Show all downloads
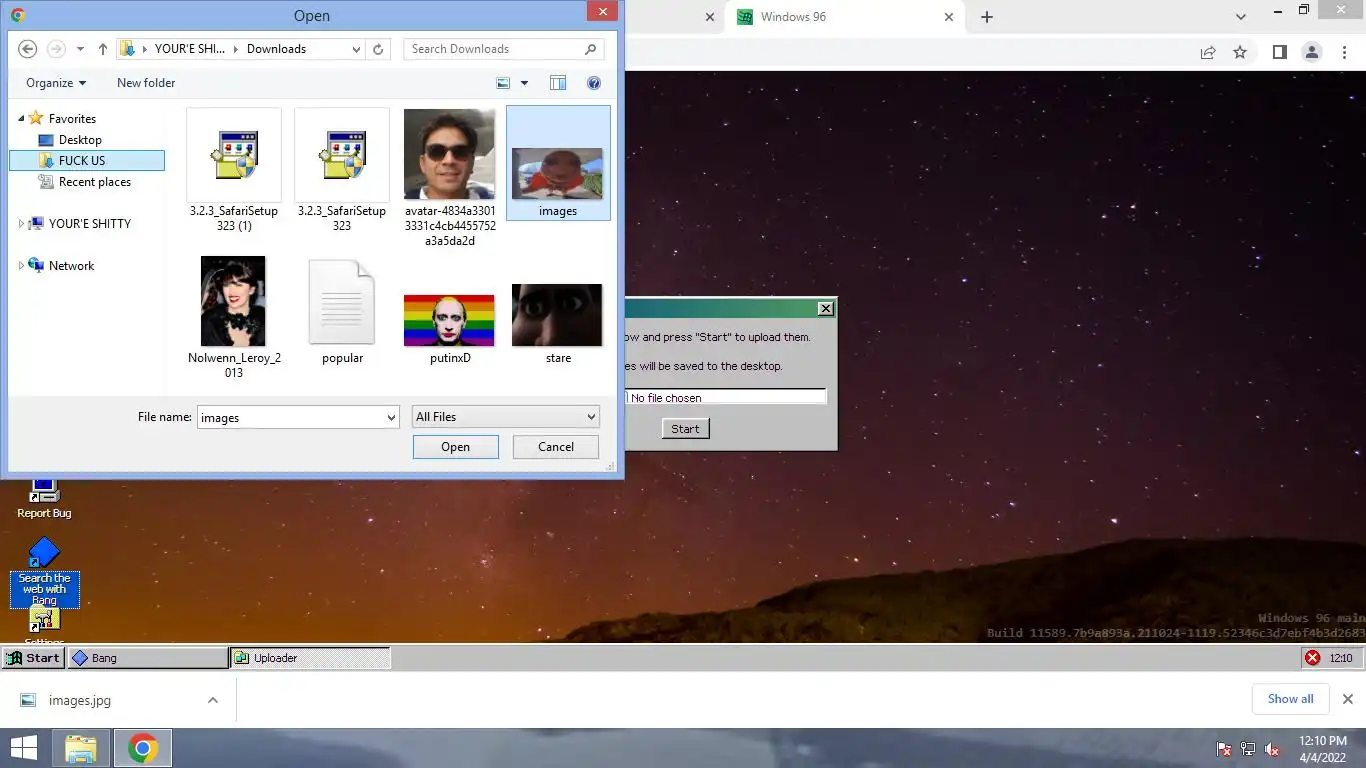Image resolution: width=1366 pixels, height=768 pixels. pyautogui.click(x=1290, y=699)
